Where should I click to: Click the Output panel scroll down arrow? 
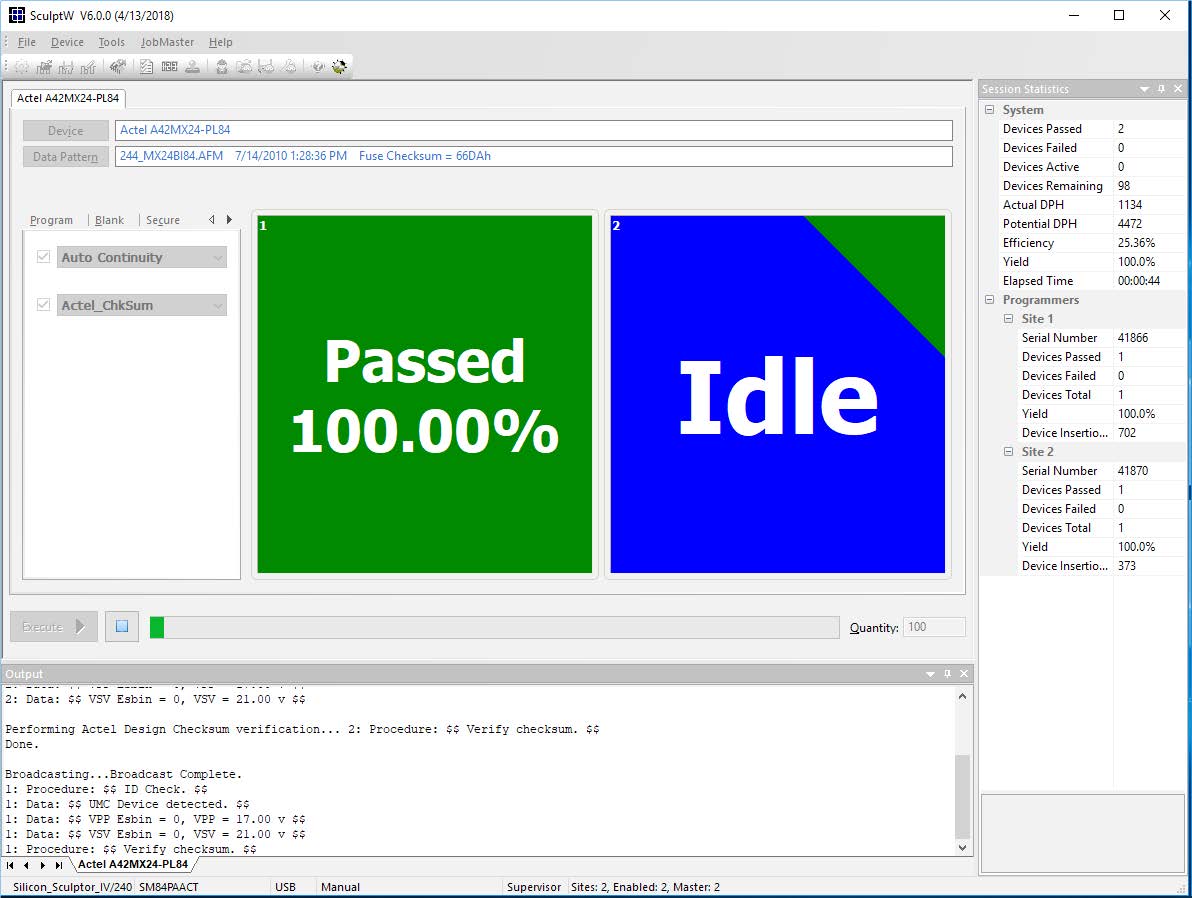click(x=962, y=847)
